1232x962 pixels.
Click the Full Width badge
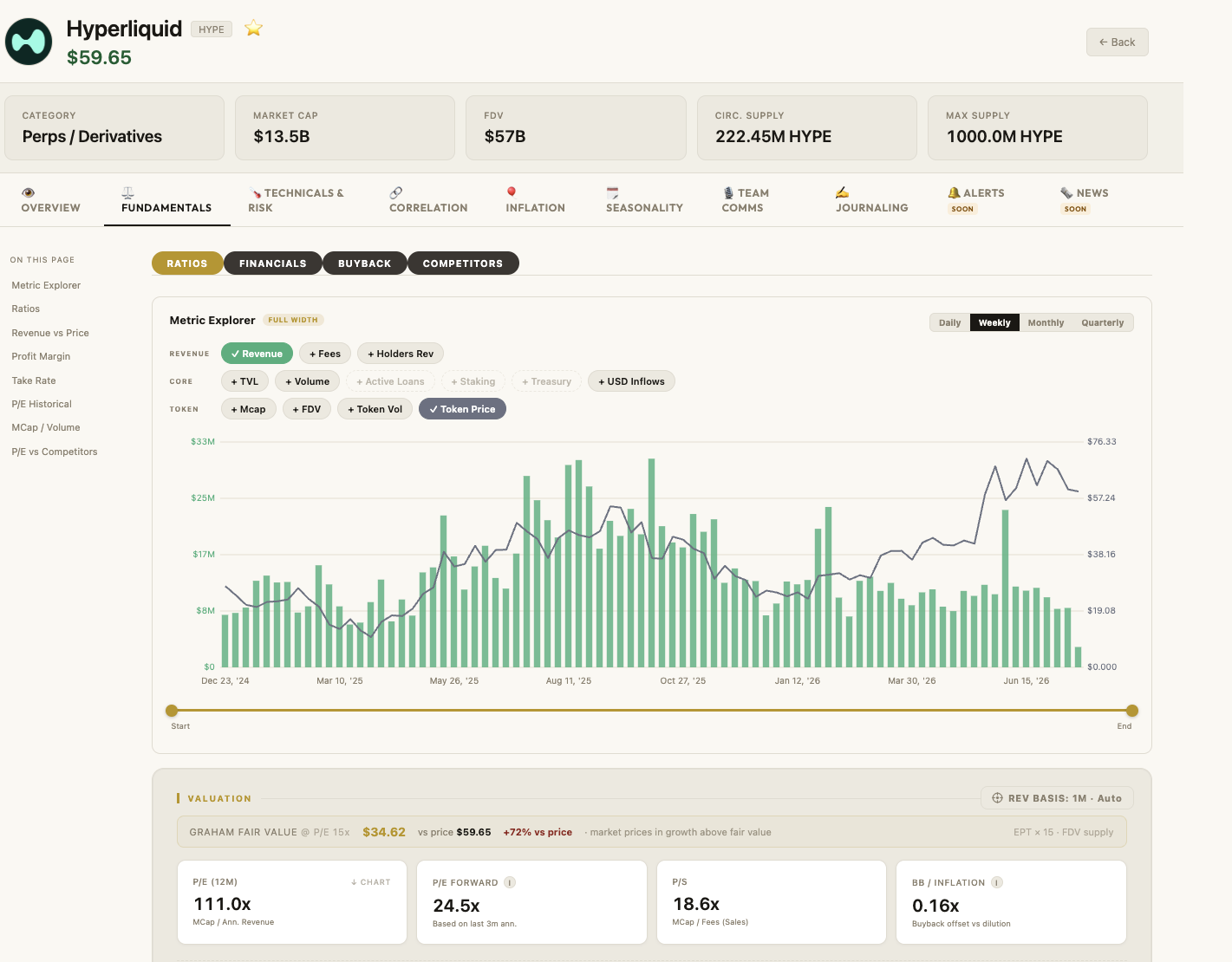click(x=293, y=320)
